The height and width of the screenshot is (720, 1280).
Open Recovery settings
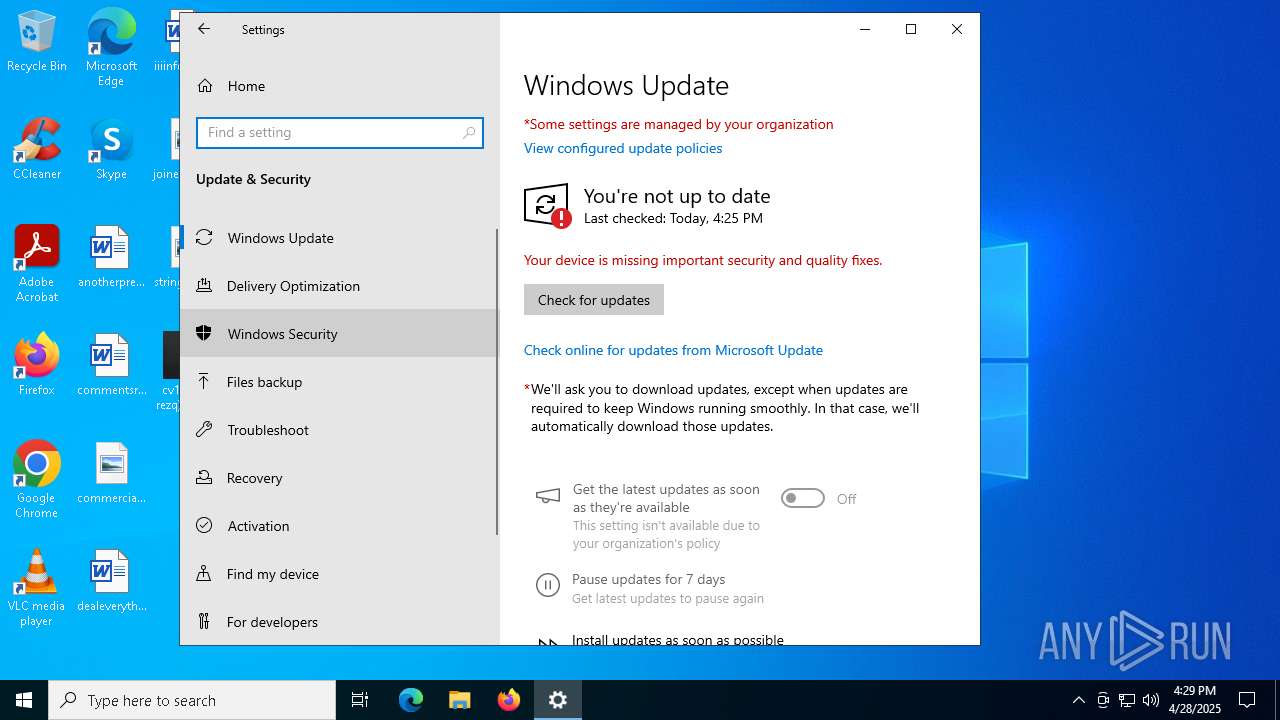coord(339,478)
